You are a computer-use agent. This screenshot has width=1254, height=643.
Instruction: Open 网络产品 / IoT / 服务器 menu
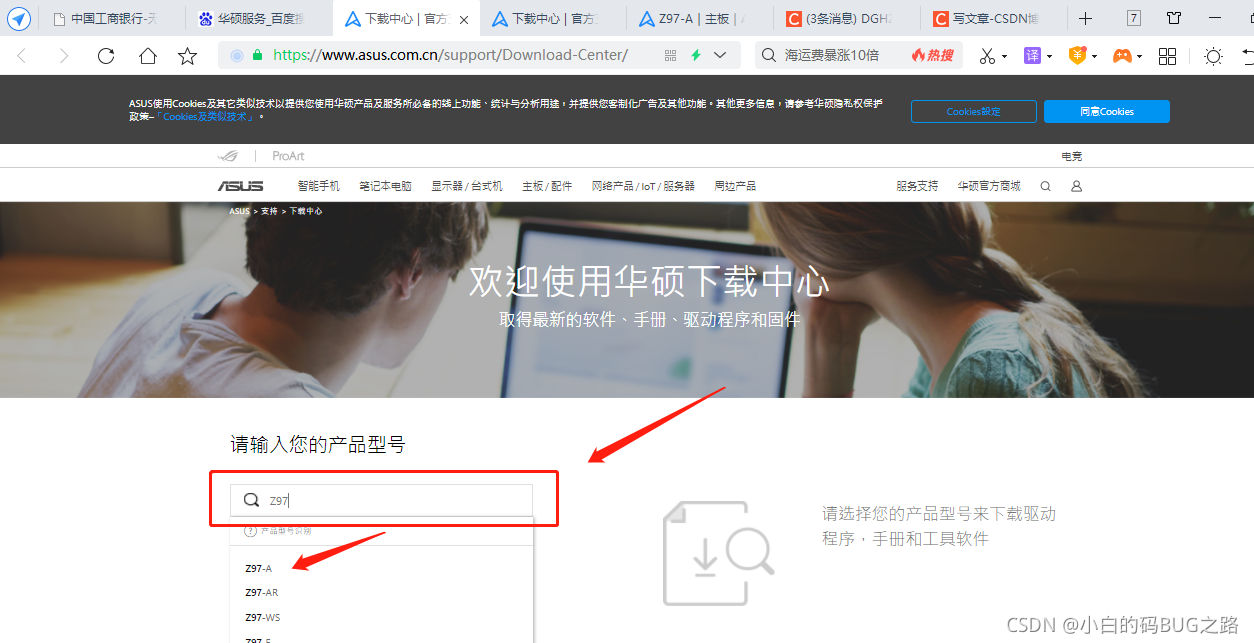pyautogui.click(x=643, y=186)
